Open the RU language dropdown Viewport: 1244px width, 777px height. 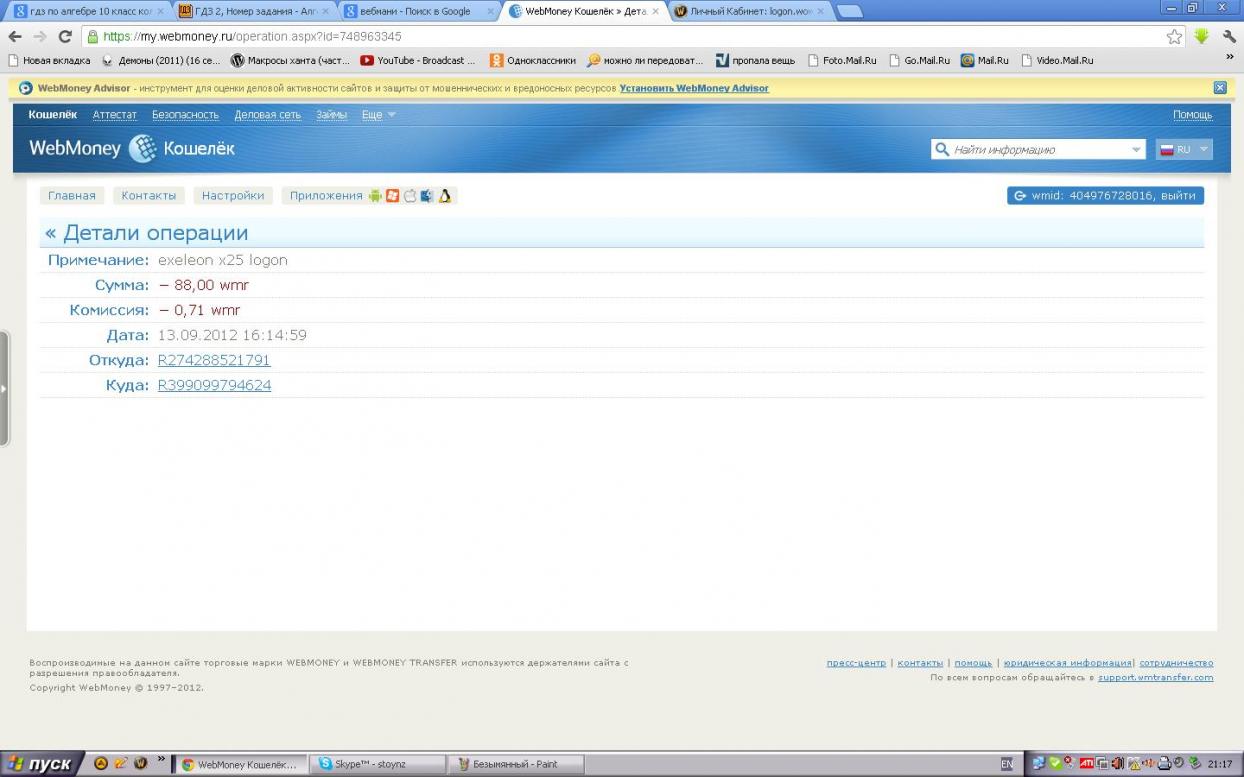[x=1184, y=150]
